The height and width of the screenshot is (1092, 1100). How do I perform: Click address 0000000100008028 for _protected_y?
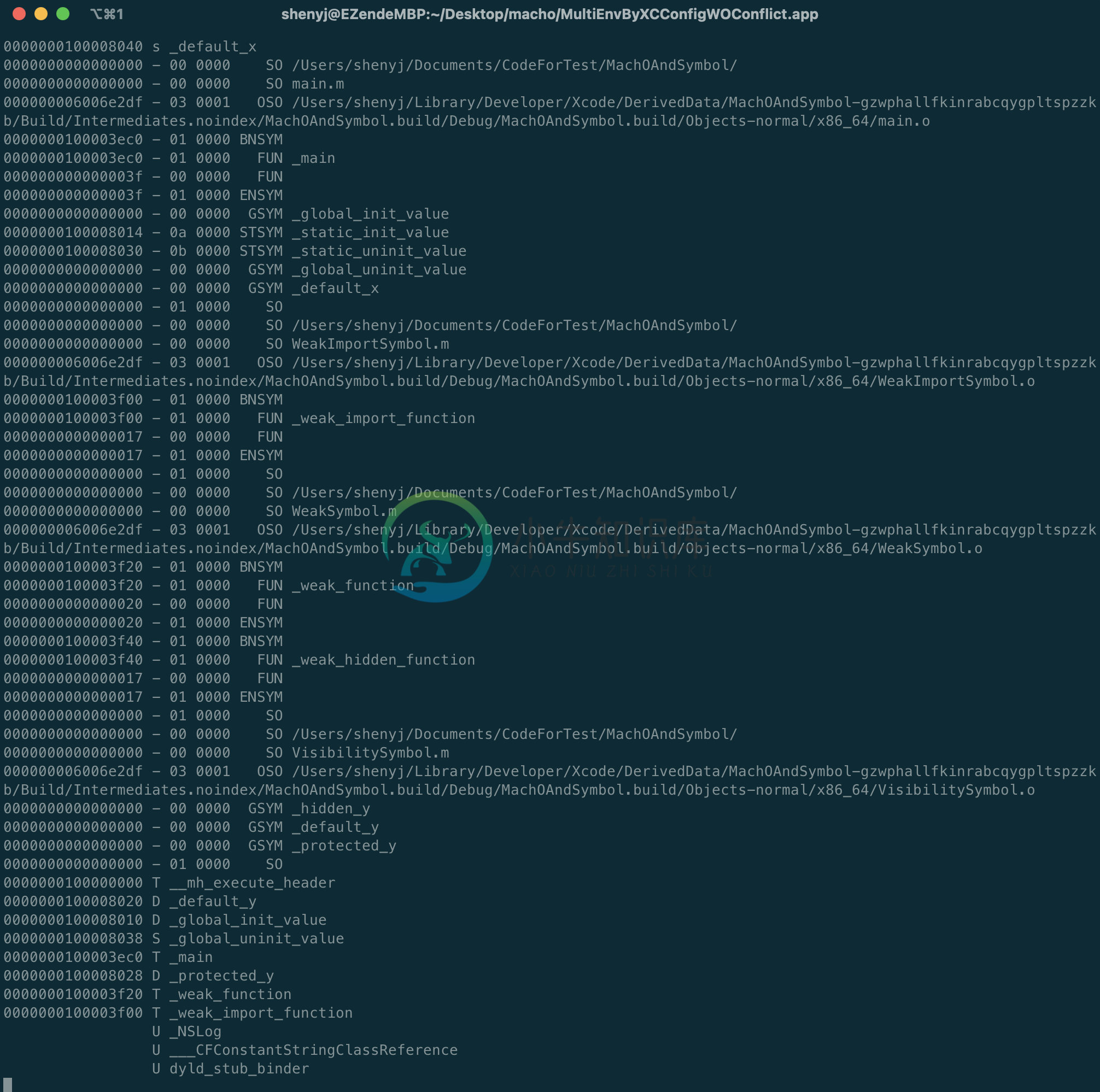point(73,976)
